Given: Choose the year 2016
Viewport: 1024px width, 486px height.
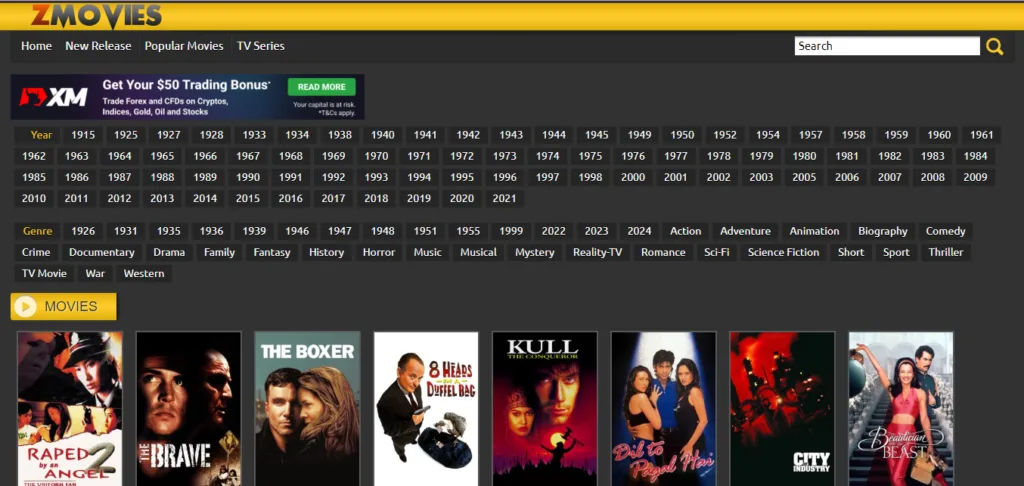Looking at the screenshot, I should click(291, 199).
